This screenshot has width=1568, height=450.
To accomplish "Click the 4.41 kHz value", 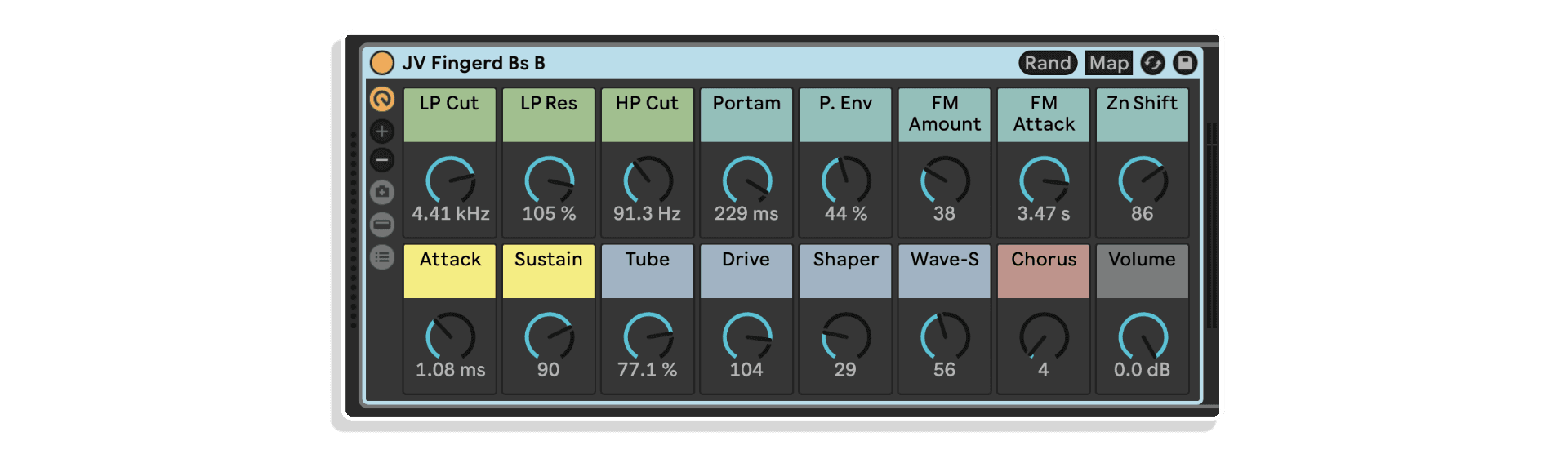I will 451,214.
